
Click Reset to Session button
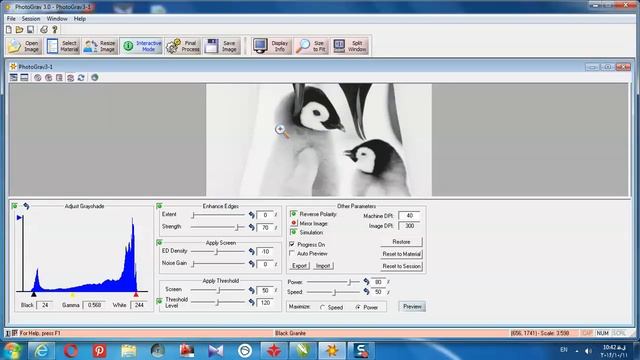(x=401, y=266)
